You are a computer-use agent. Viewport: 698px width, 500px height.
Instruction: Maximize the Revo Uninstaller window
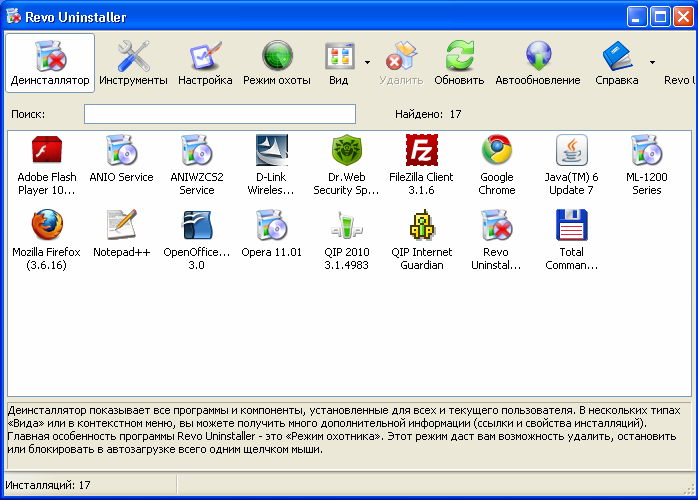point(660,17)
